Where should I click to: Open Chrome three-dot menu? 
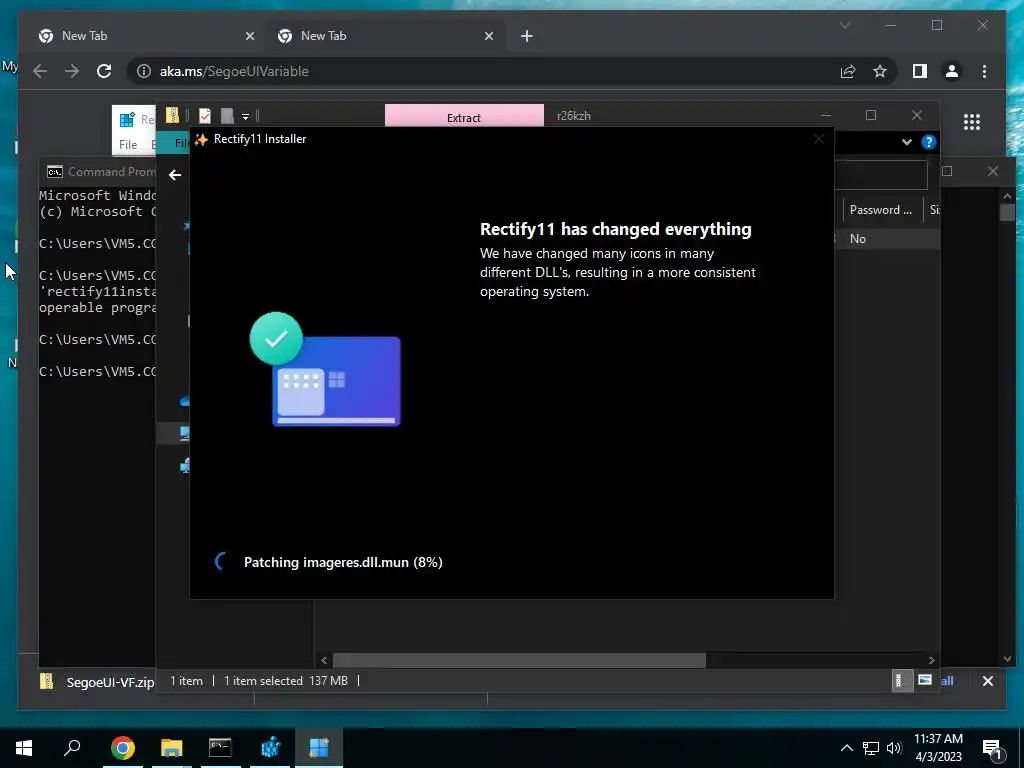coord(984,71)
